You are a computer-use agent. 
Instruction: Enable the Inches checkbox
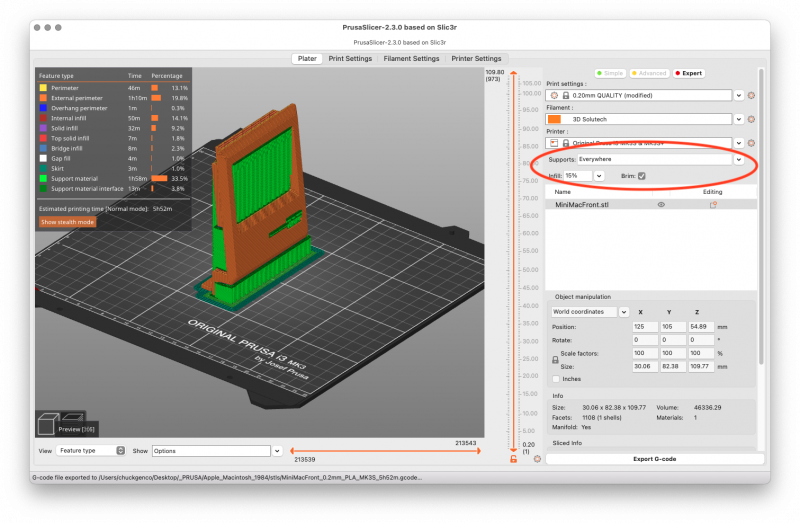556,379
